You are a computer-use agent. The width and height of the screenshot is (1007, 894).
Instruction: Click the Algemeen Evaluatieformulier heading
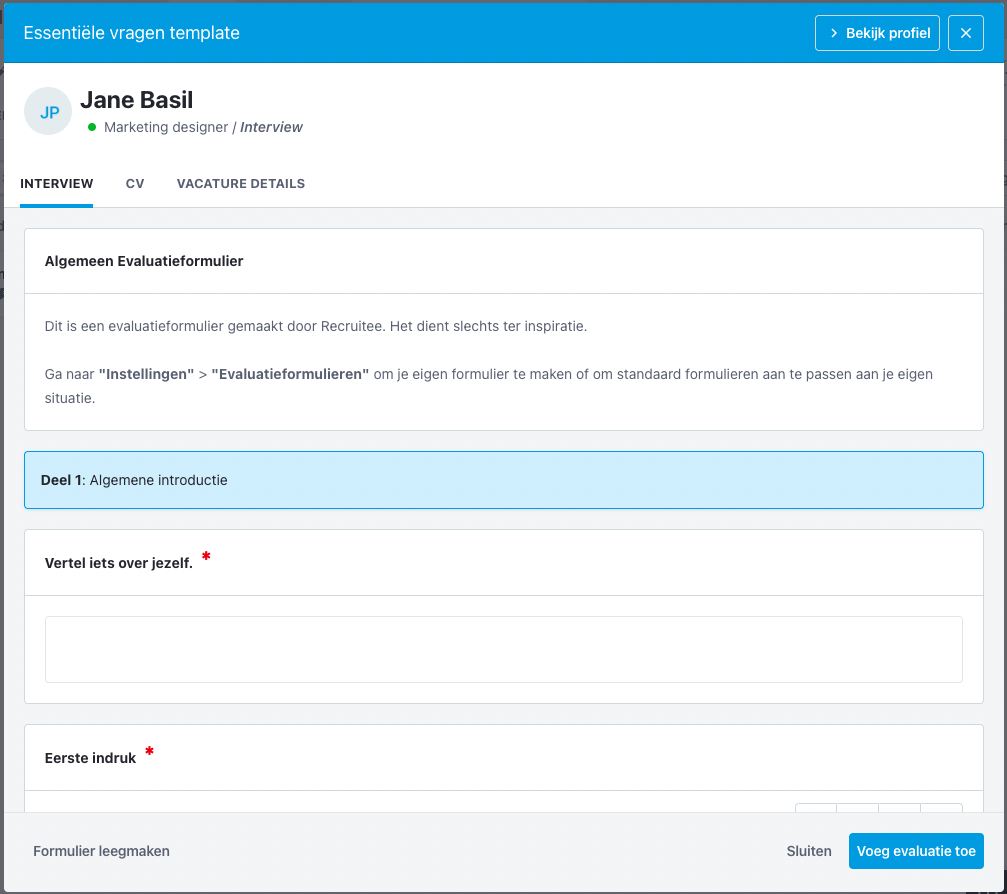(x=144, y=261)
